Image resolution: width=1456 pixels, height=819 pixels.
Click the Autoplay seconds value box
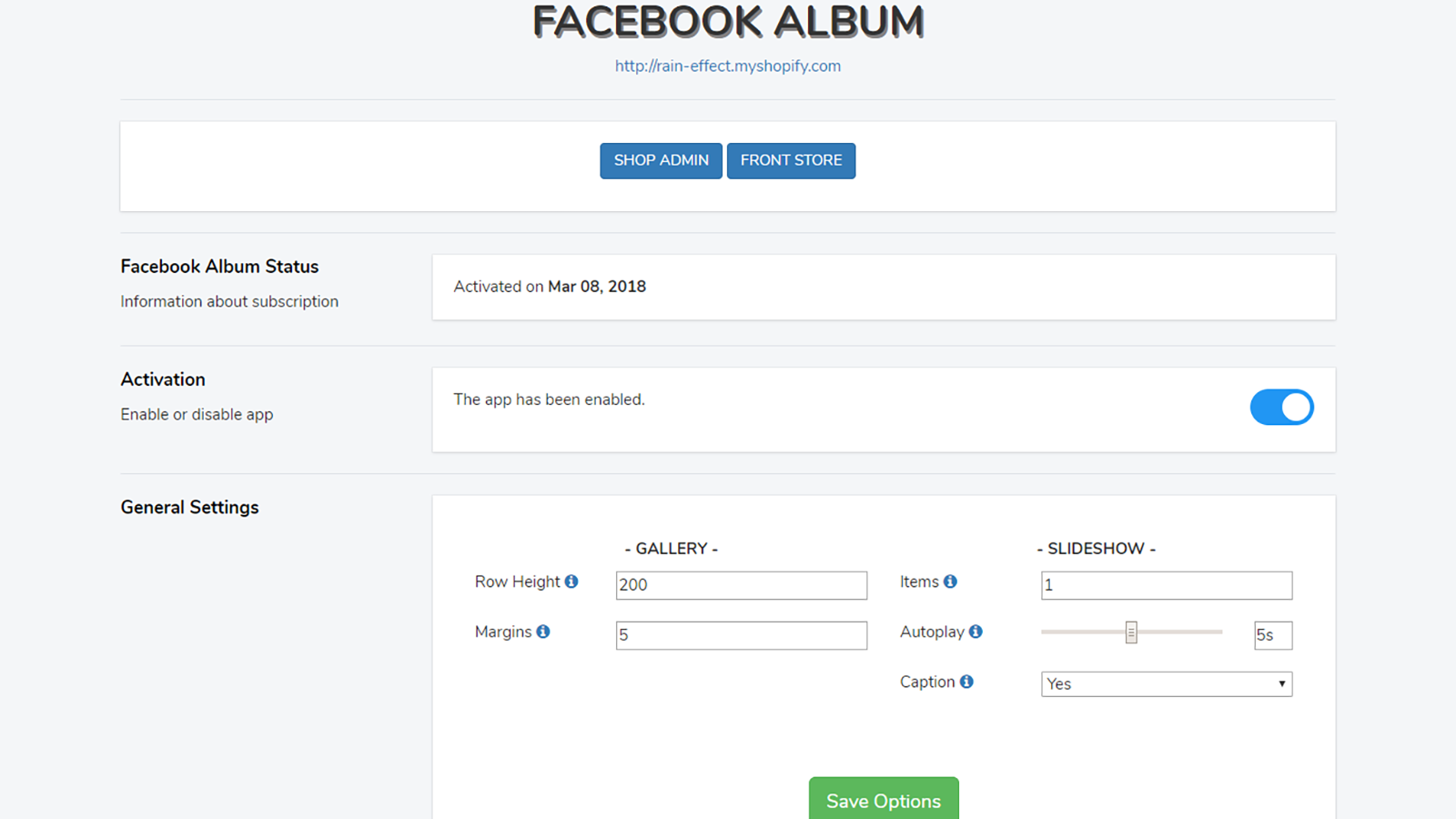pyautogui.click(x=1273, y=635)
